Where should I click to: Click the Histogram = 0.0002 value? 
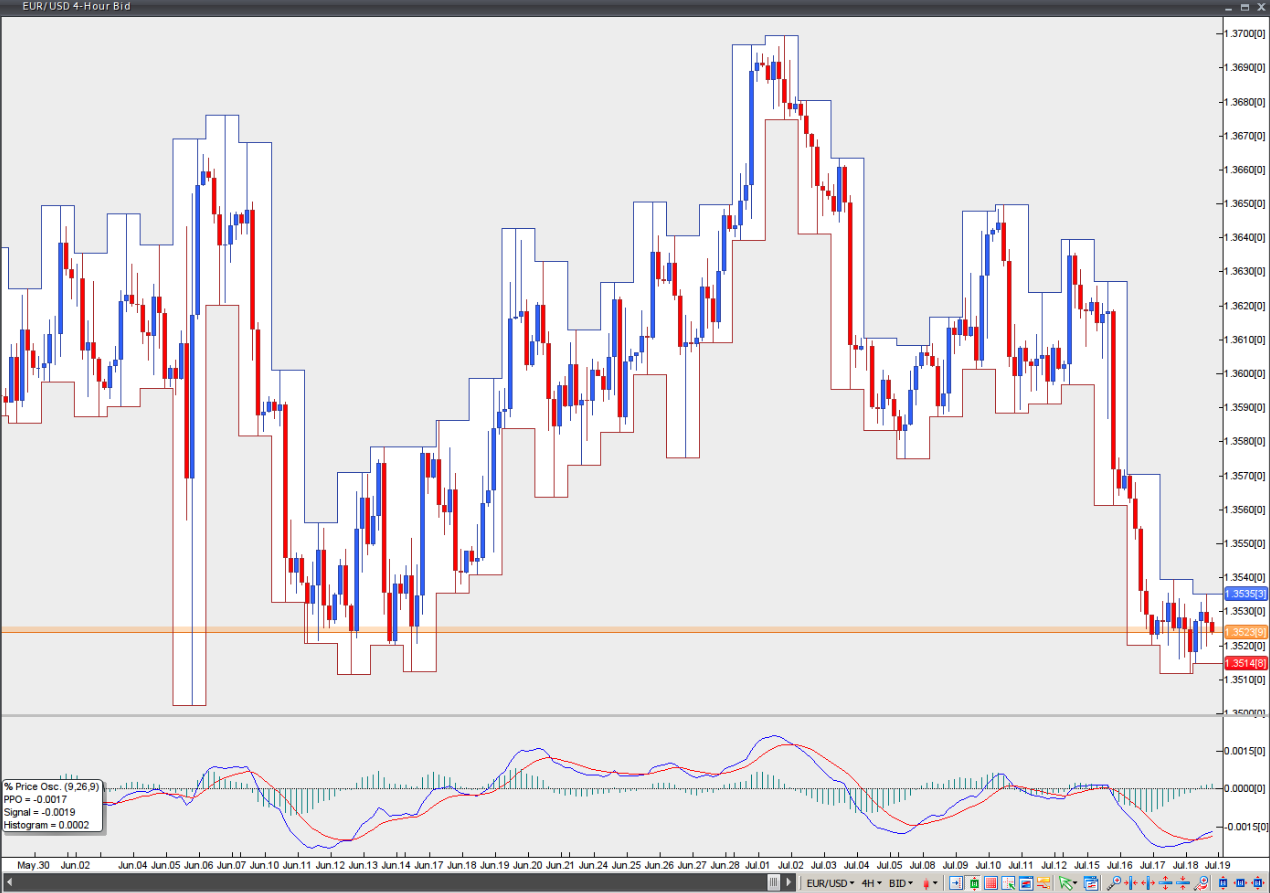point(46,825)
